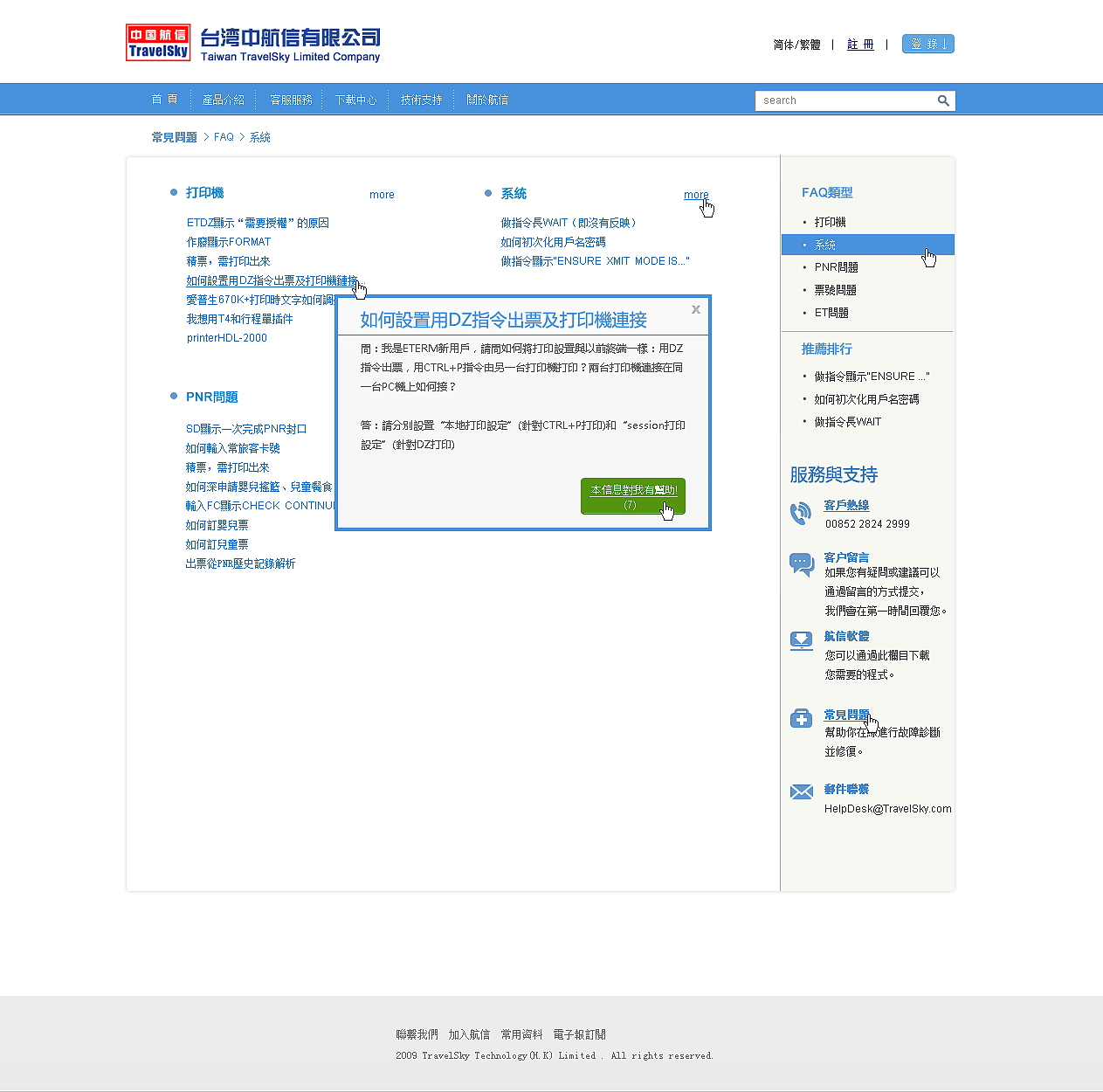Click the 登錄 login button
This screenshot has width=1103, height=1092.
[x=927, y=44]
